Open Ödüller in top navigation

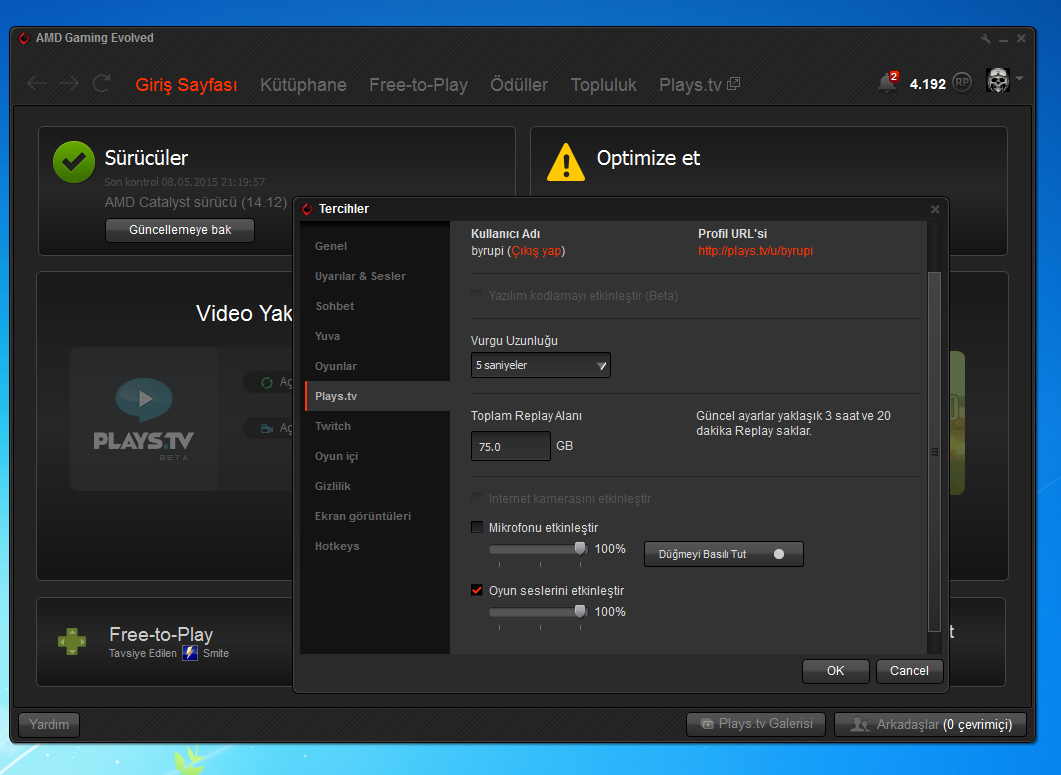[x=519, y=85]
